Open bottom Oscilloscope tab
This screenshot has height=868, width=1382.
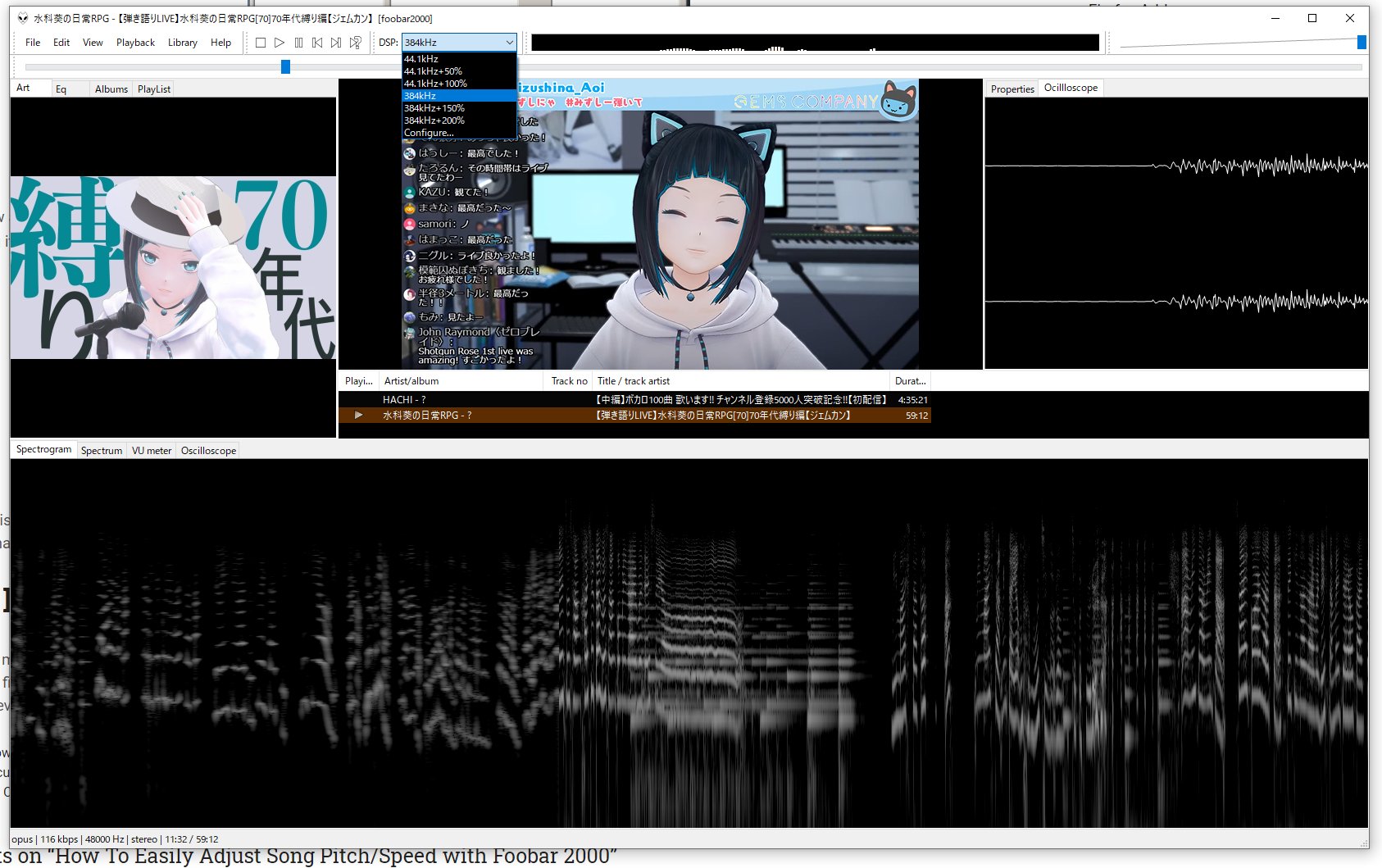(208, 451)
